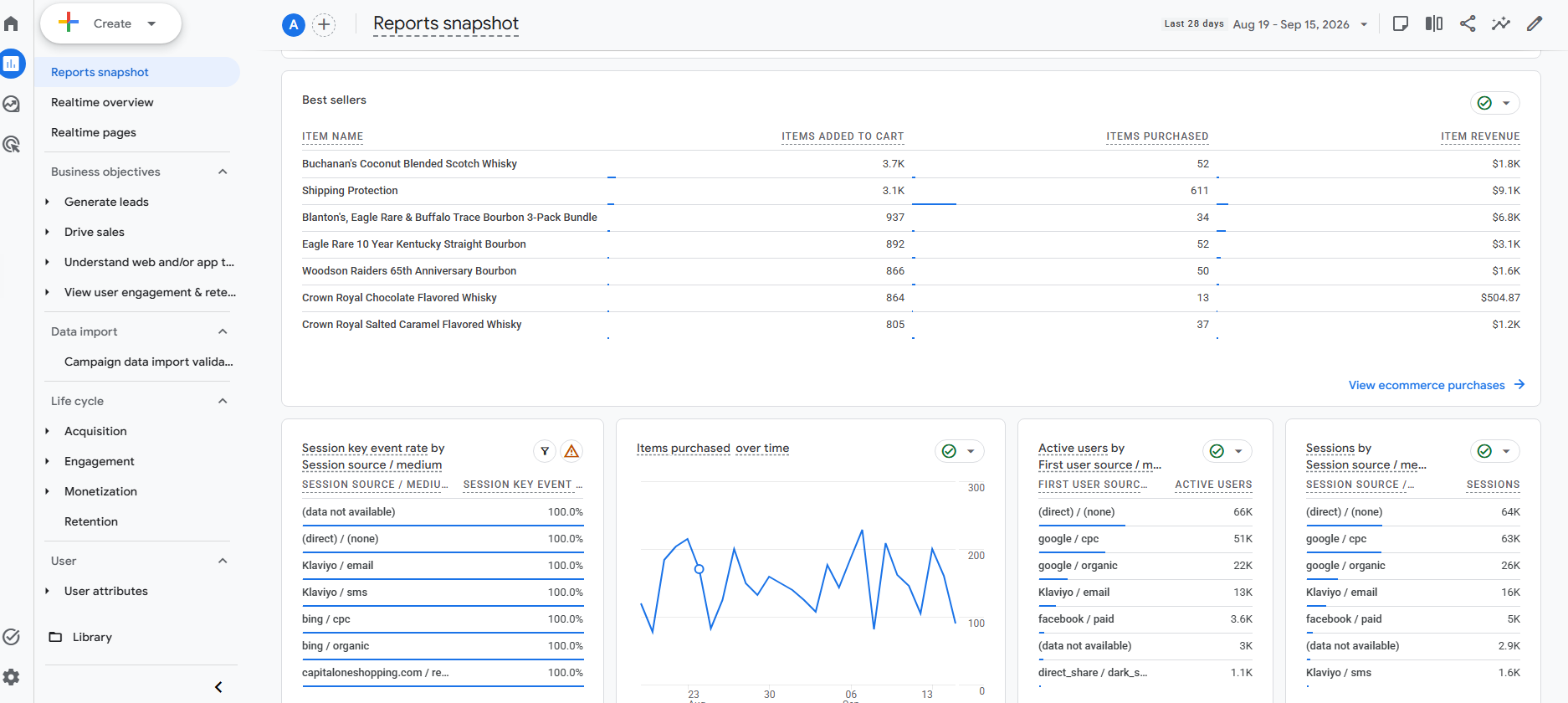Click the ITEM REVENUE column header

[x=1480, y=136]
